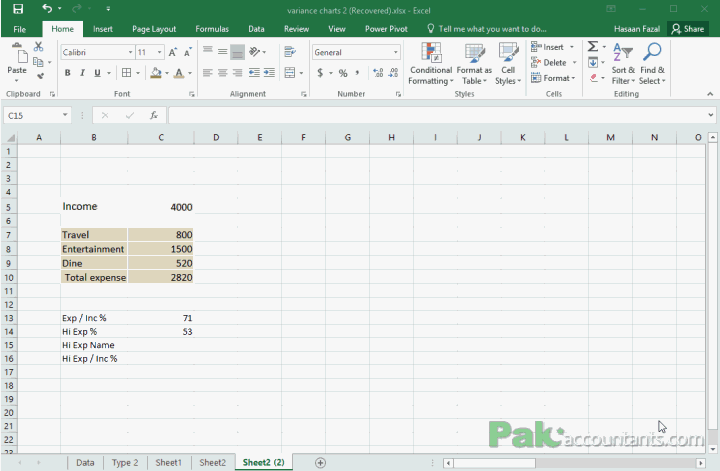Click the Merge & Center icon

290,73
